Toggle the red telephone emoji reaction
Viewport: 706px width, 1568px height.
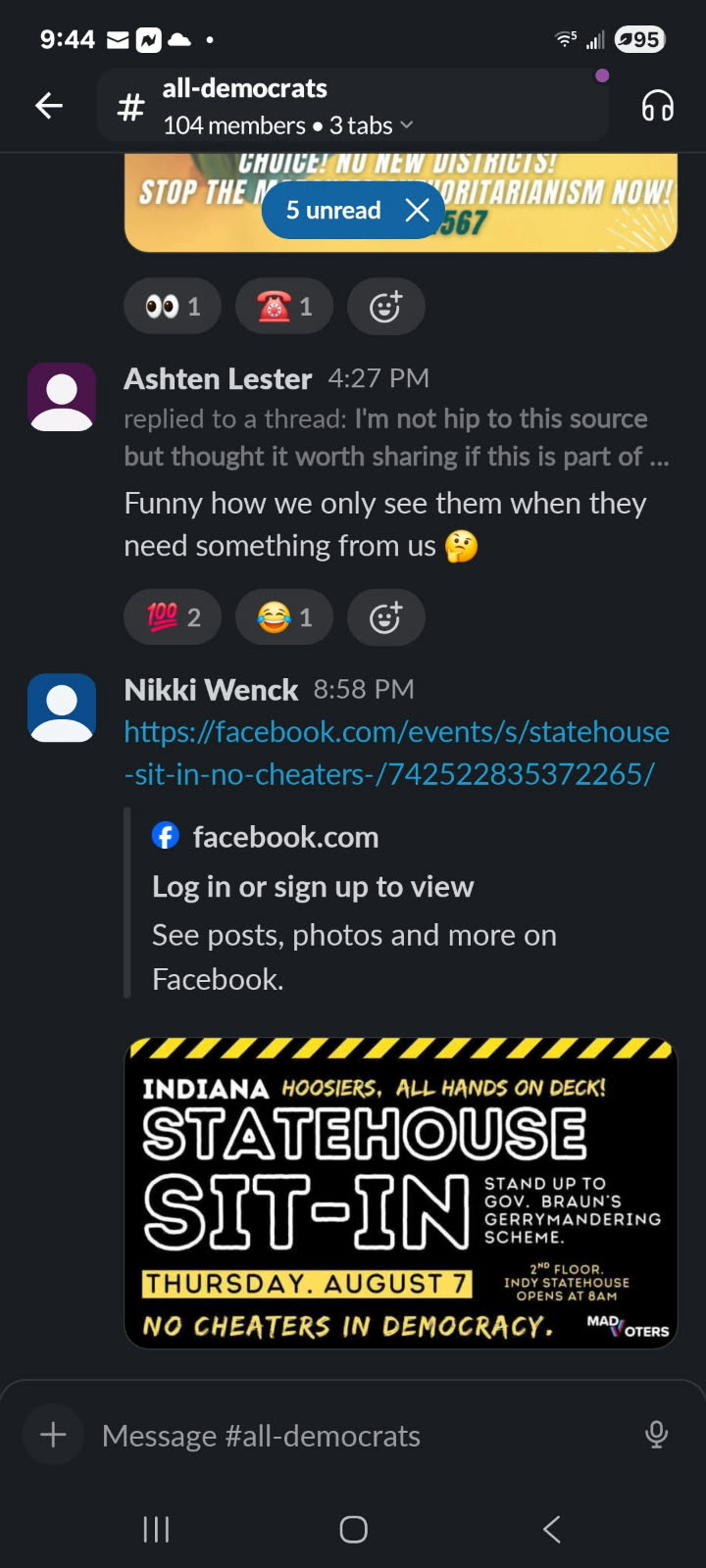tap(284, 307)
